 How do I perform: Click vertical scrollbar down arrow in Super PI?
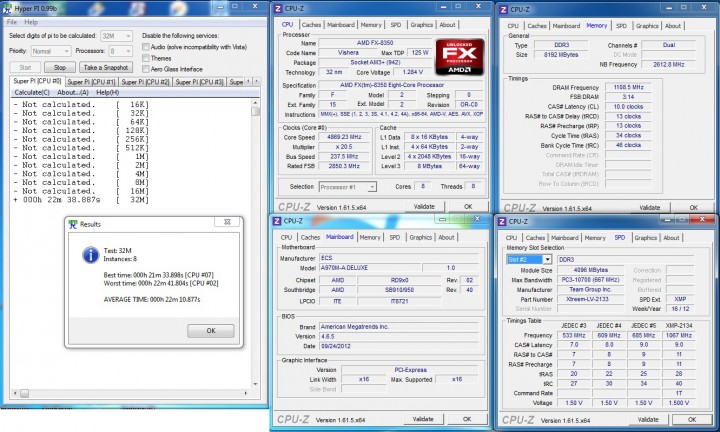click(x=255, y=384)
